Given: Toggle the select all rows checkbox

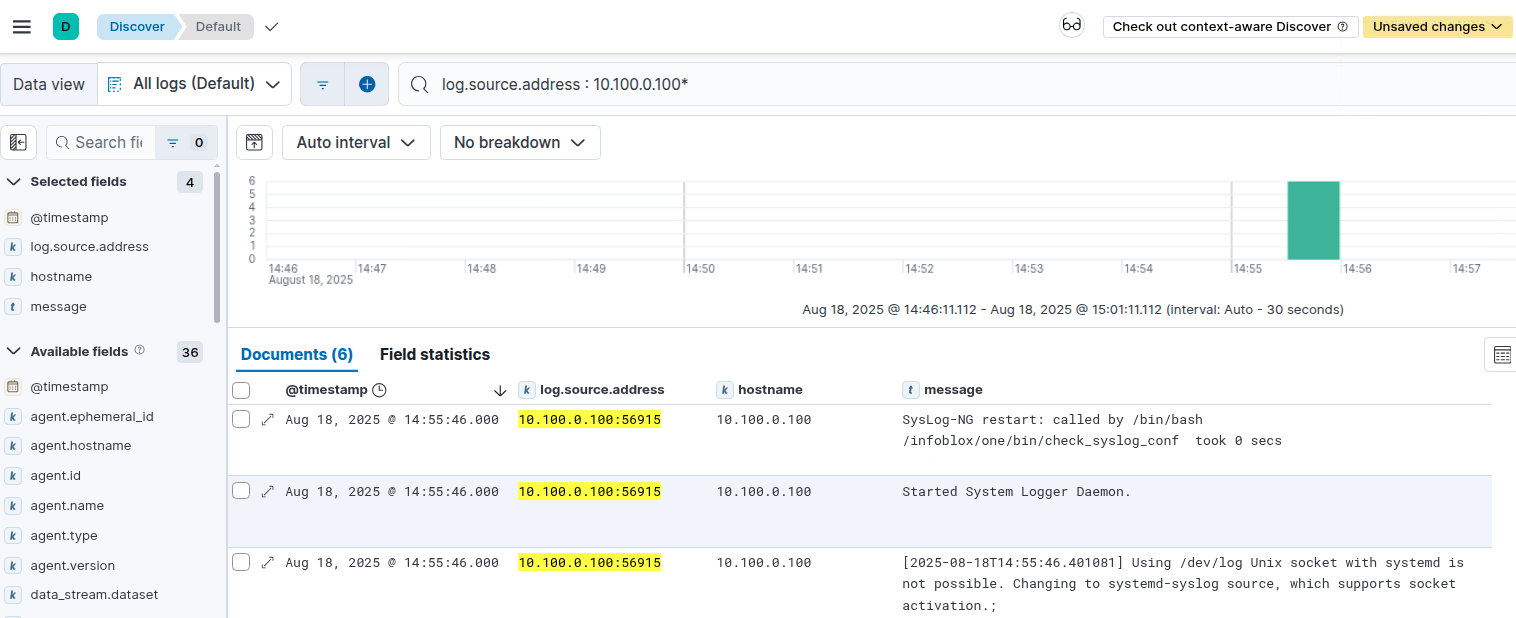Looking at the screenshot, I should point(241,390).
